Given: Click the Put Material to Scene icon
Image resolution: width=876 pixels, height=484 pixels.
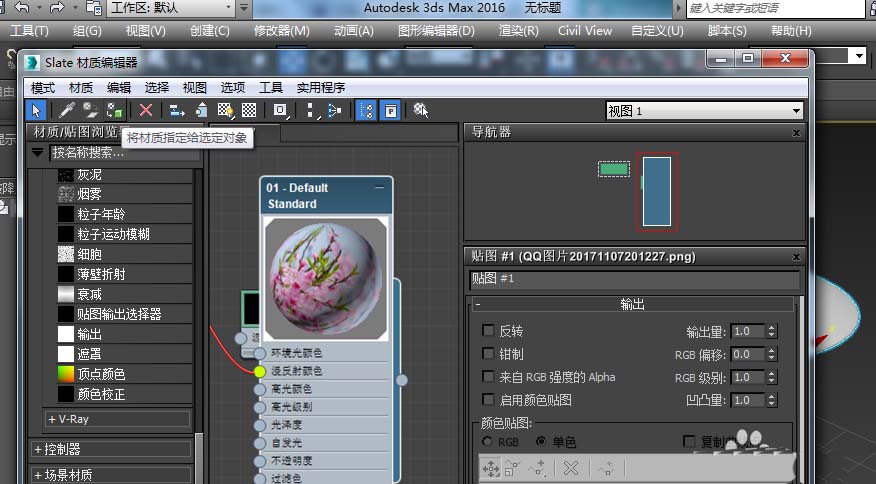Looking at the screenshot, I should pos(90,111).
